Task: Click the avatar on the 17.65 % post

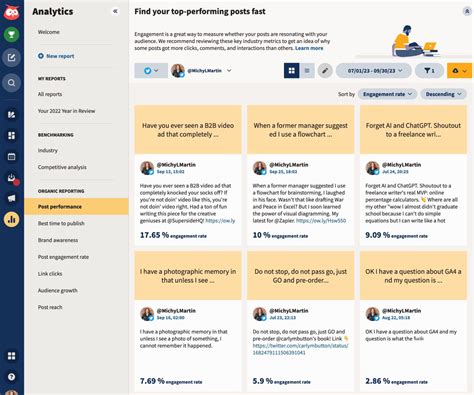Action: pyautogui.click(x=147, y=168)
